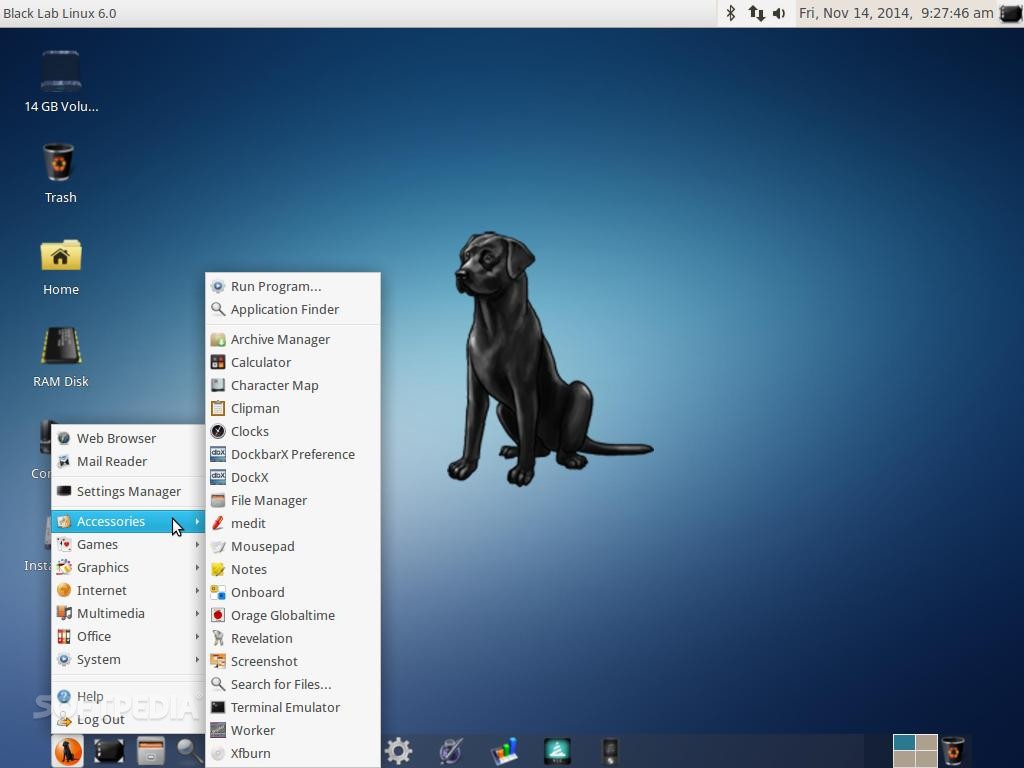
Task: Click the settings gear icon in the dock
Action: (x=398, y=750)
